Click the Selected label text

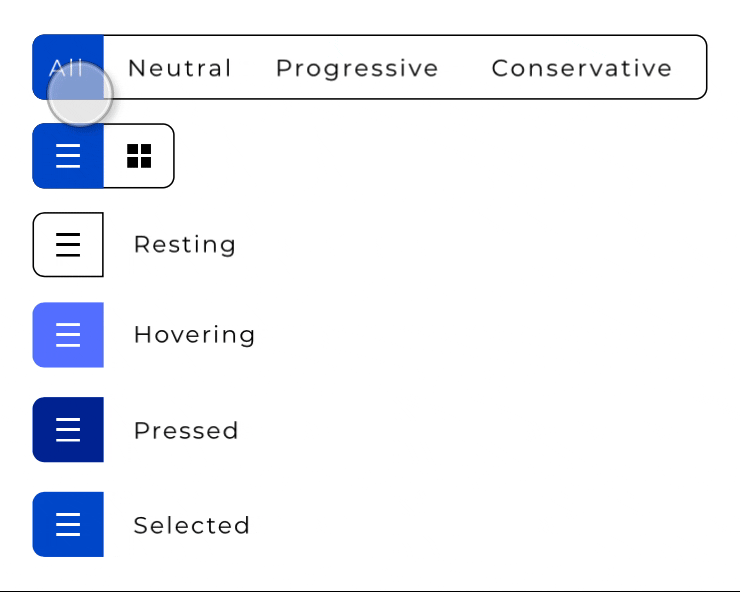click(x=192, y=525)
